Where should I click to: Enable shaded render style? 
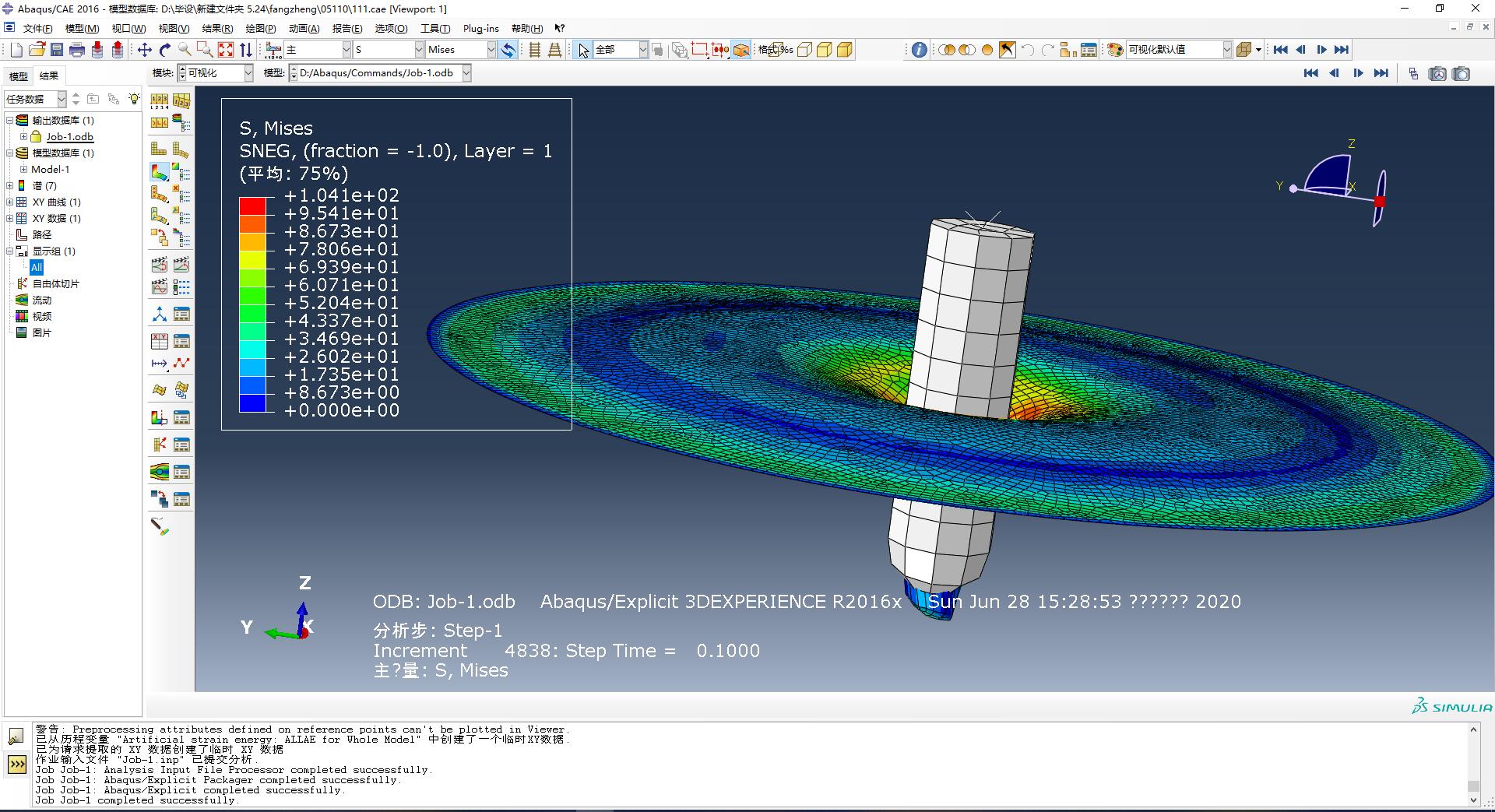pyautogui.click(x=845, y=50)
